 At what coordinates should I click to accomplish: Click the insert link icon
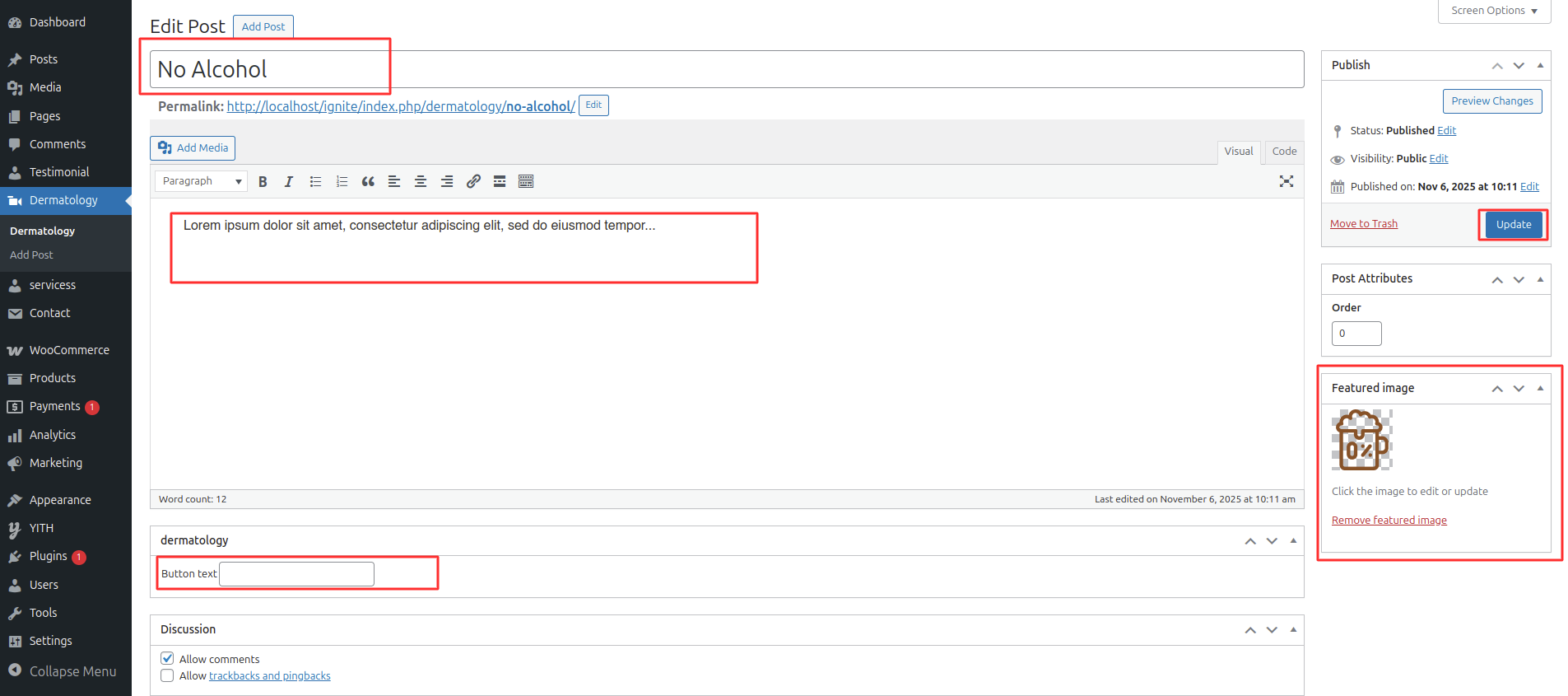(x=473, y=182)
